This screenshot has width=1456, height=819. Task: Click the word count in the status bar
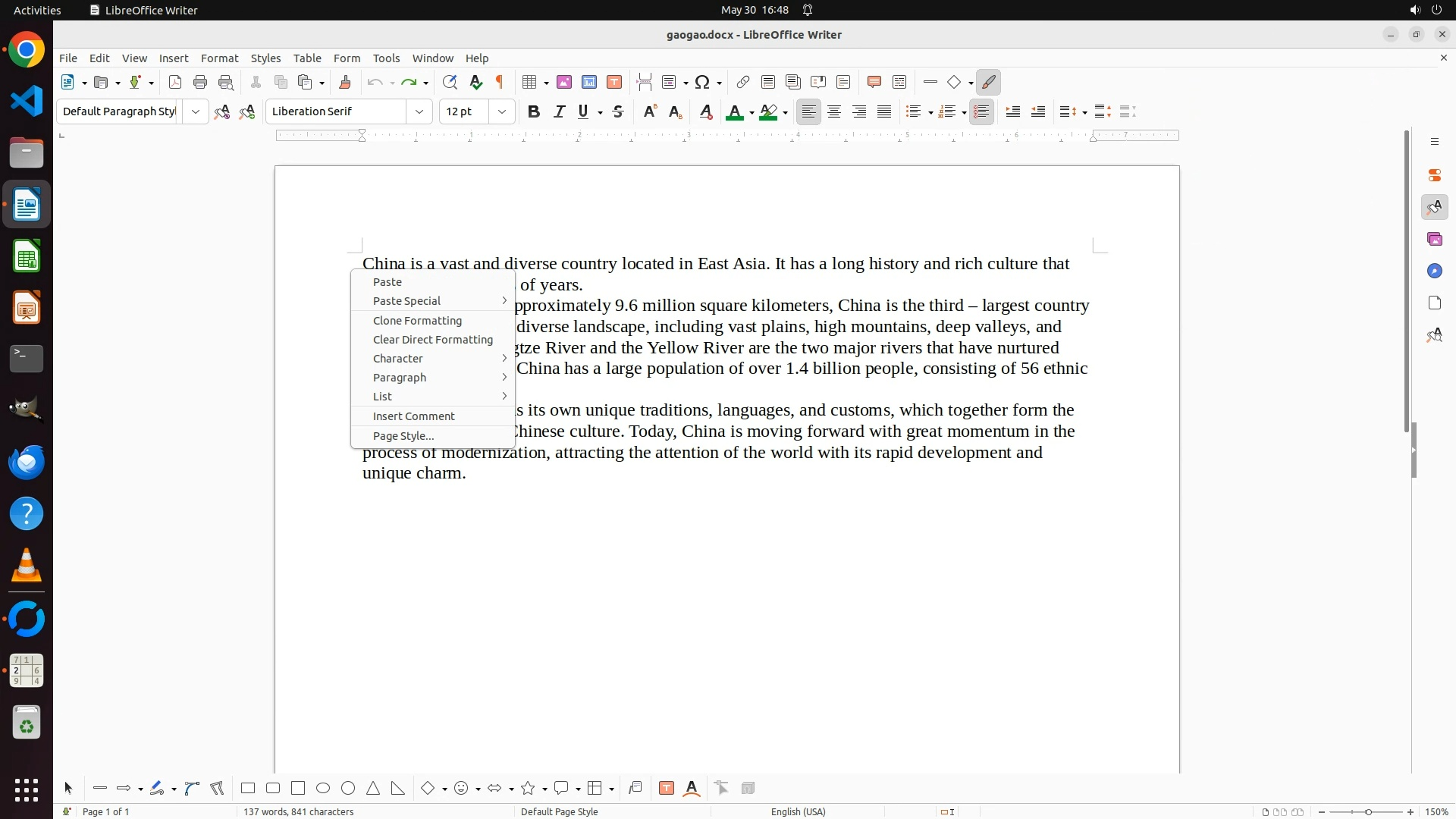point(298,812)
